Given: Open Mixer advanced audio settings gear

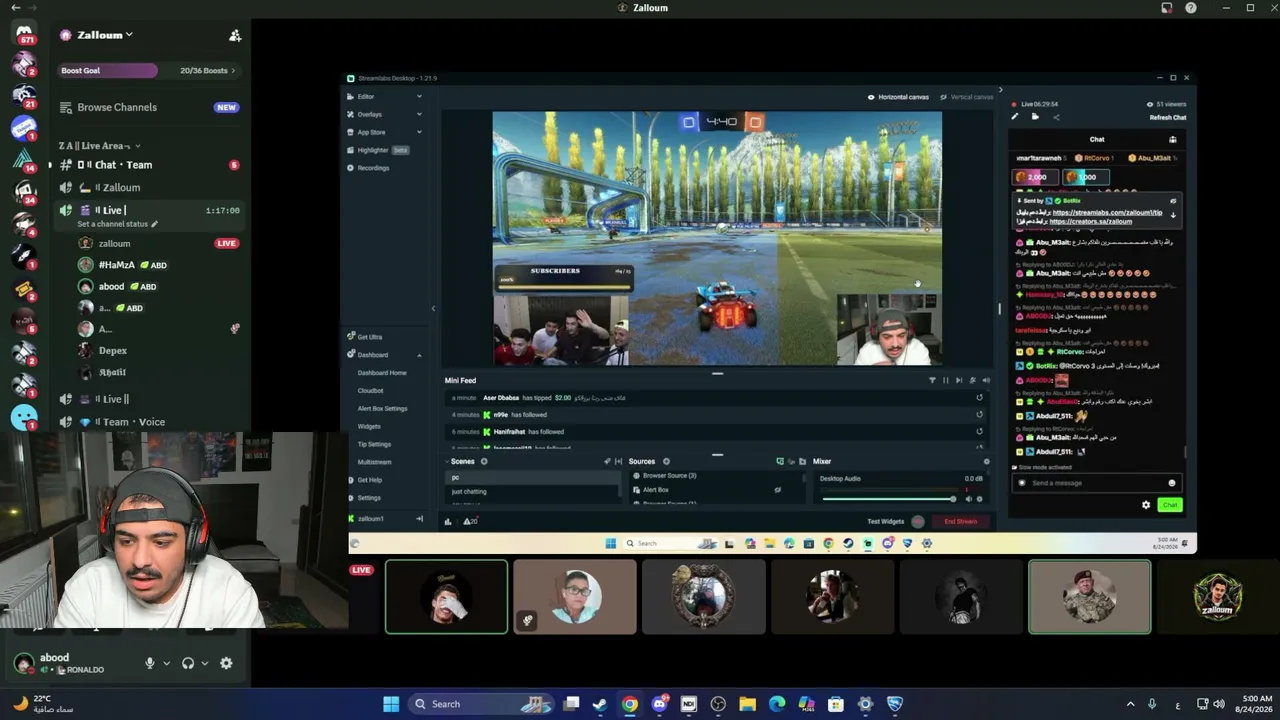Looking at the screenshot, I should [x=987, y=462].
